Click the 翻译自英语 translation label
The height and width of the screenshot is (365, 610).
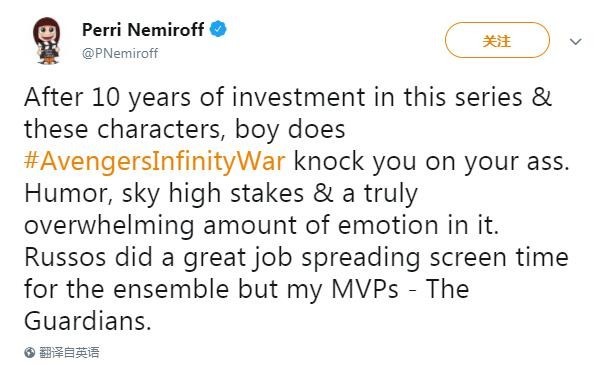click(69, 353)
